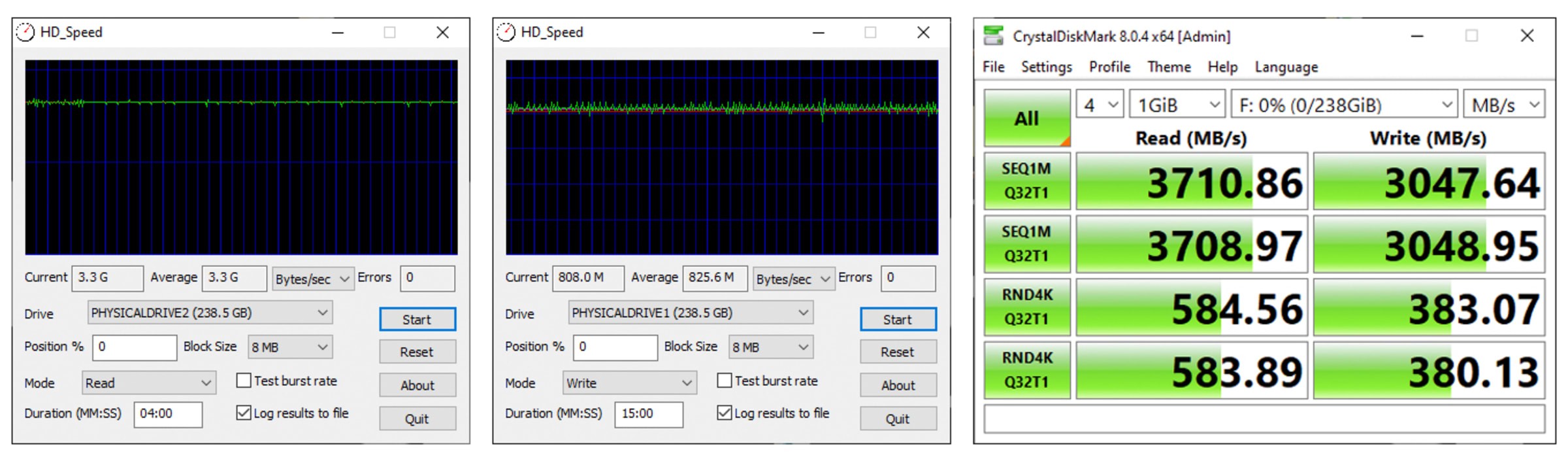Enable Test burst rate in PHYSICALDRIVE2 window
The height and width of the screenshot is (461, 1568).
[x=244, y=381]
